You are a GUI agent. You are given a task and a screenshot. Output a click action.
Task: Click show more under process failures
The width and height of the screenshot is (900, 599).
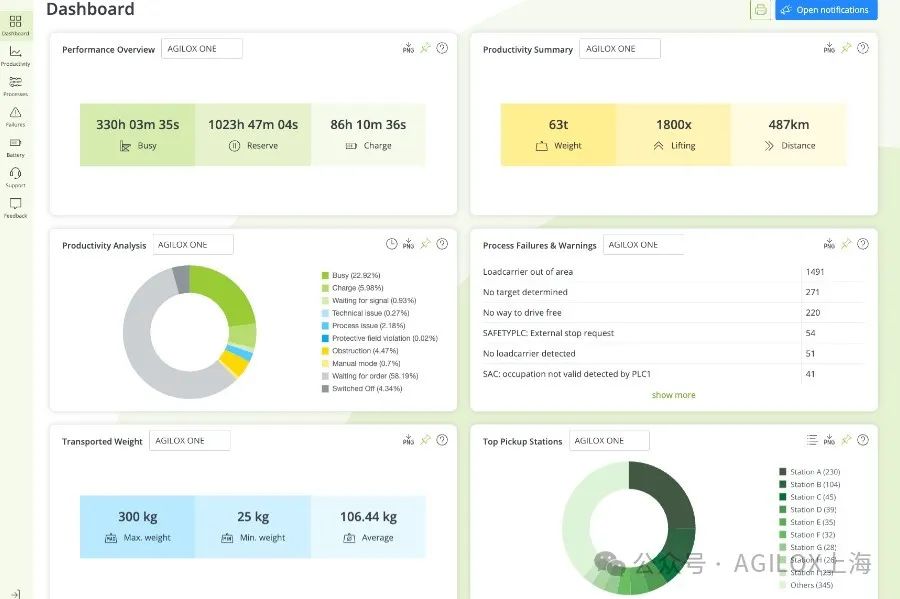pos(673,395)
